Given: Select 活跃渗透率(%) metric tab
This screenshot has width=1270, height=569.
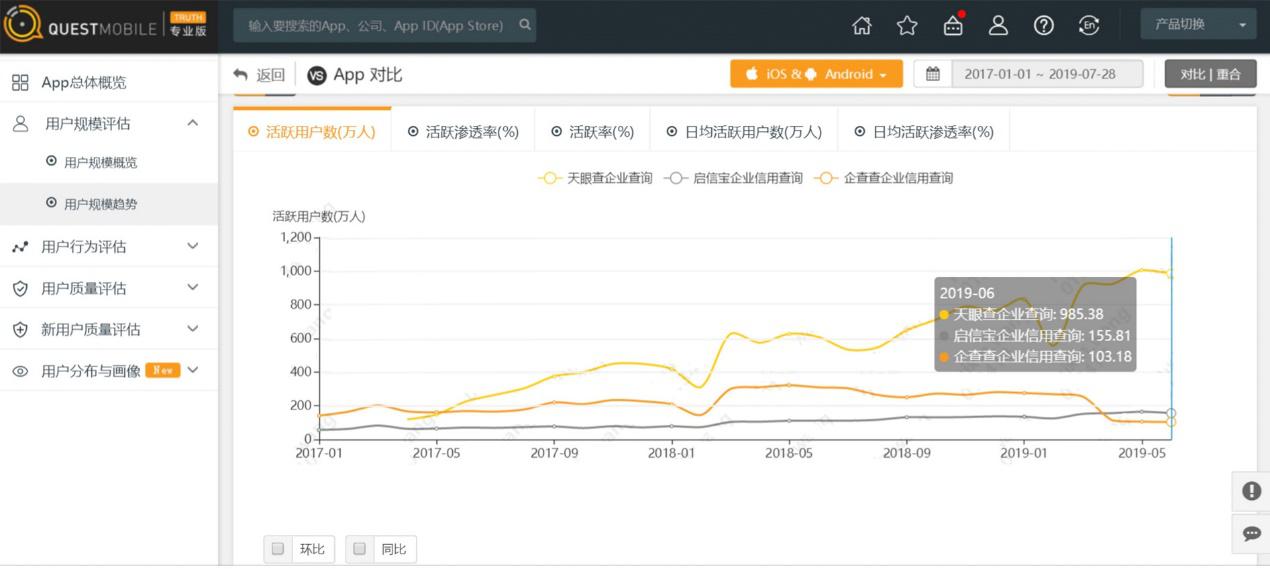Looking at the screenshot, I should point(463,131).
